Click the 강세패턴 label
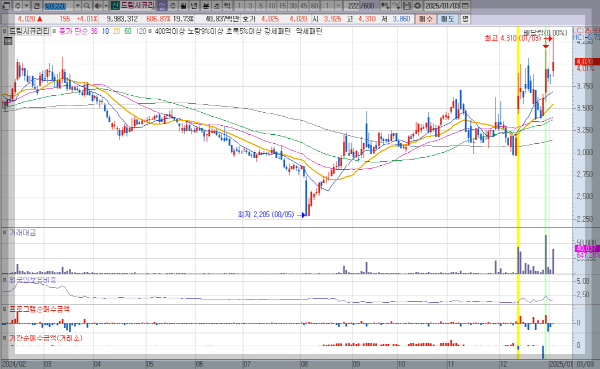 point(277,31)
